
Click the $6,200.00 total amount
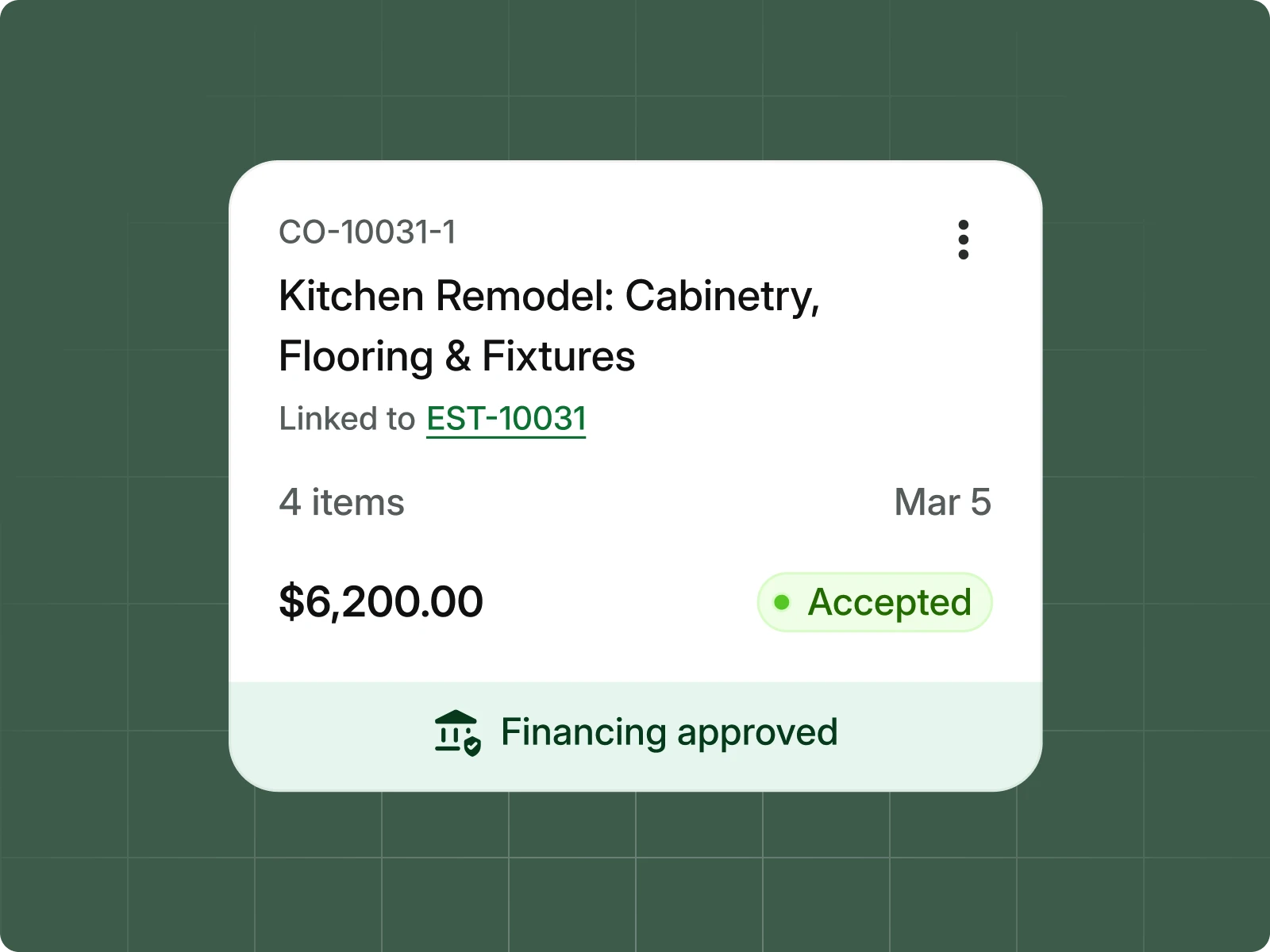click(381, 601)
